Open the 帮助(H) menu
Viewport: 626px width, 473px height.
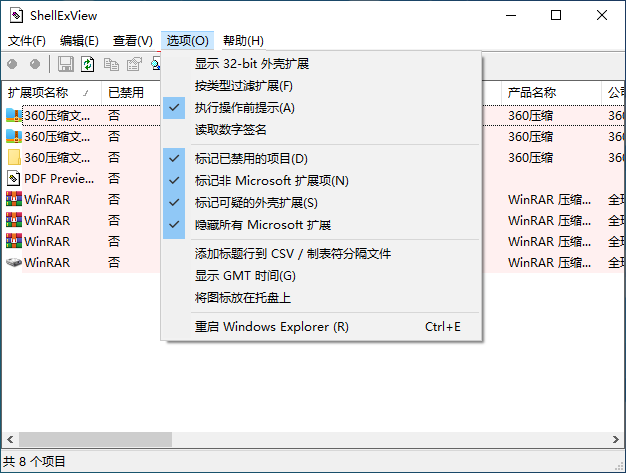[x=243, y=40]
